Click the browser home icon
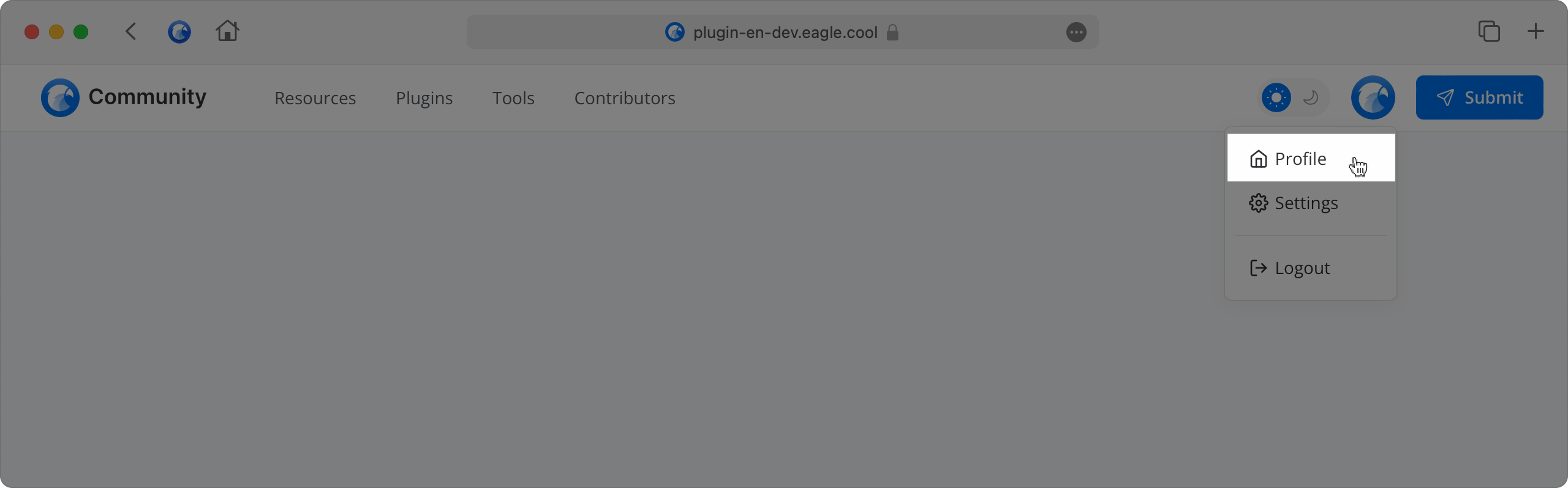Screen dimensions: 1568x488 227,31
